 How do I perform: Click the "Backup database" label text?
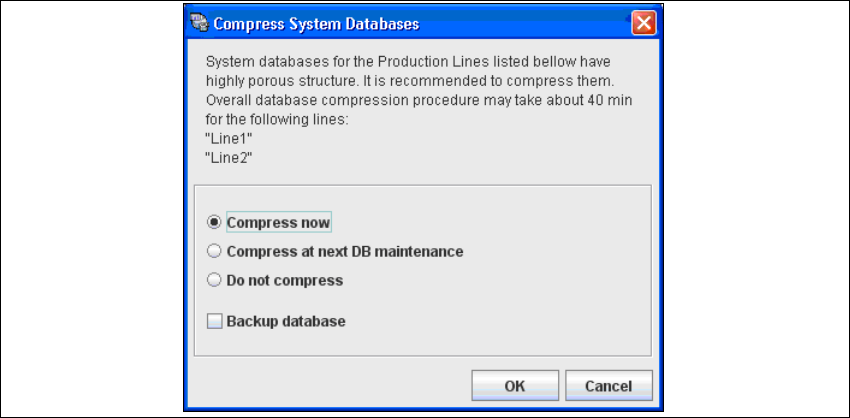pos(286,321)
